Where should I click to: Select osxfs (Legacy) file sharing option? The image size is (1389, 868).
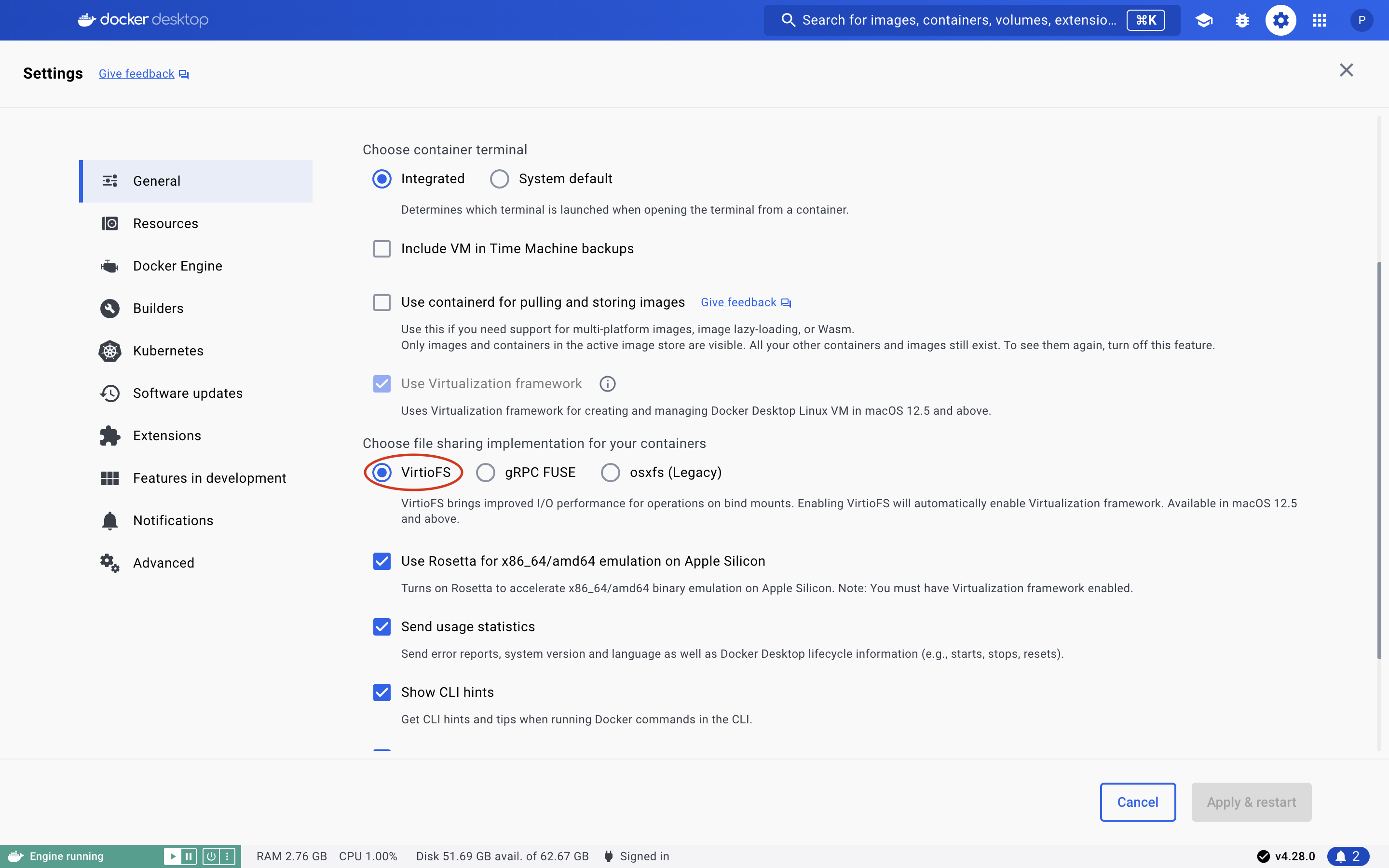click(x=610, y=473)
